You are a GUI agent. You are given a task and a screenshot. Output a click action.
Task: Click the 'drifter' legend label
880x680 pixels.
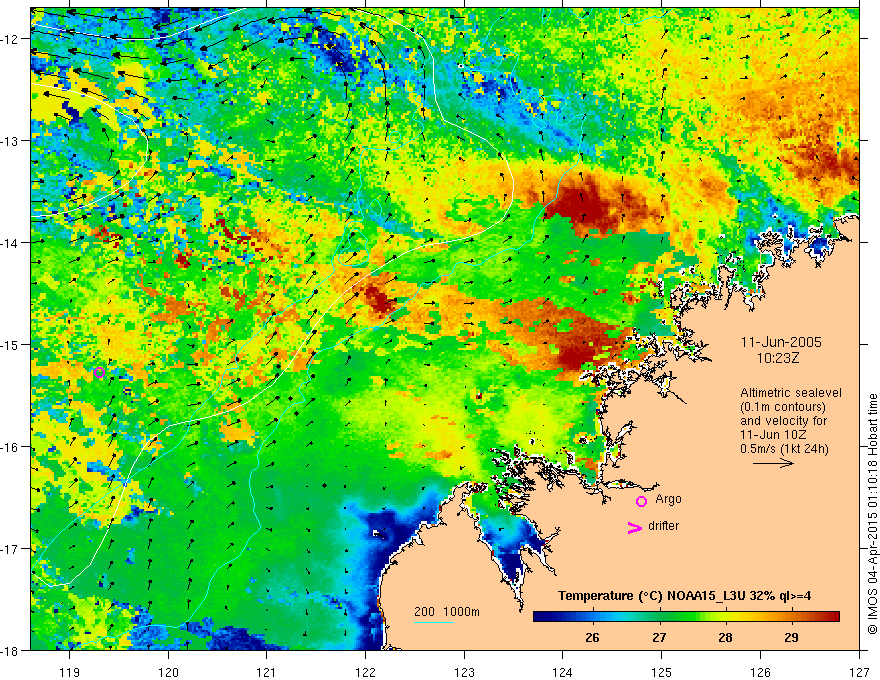(663, 526)
